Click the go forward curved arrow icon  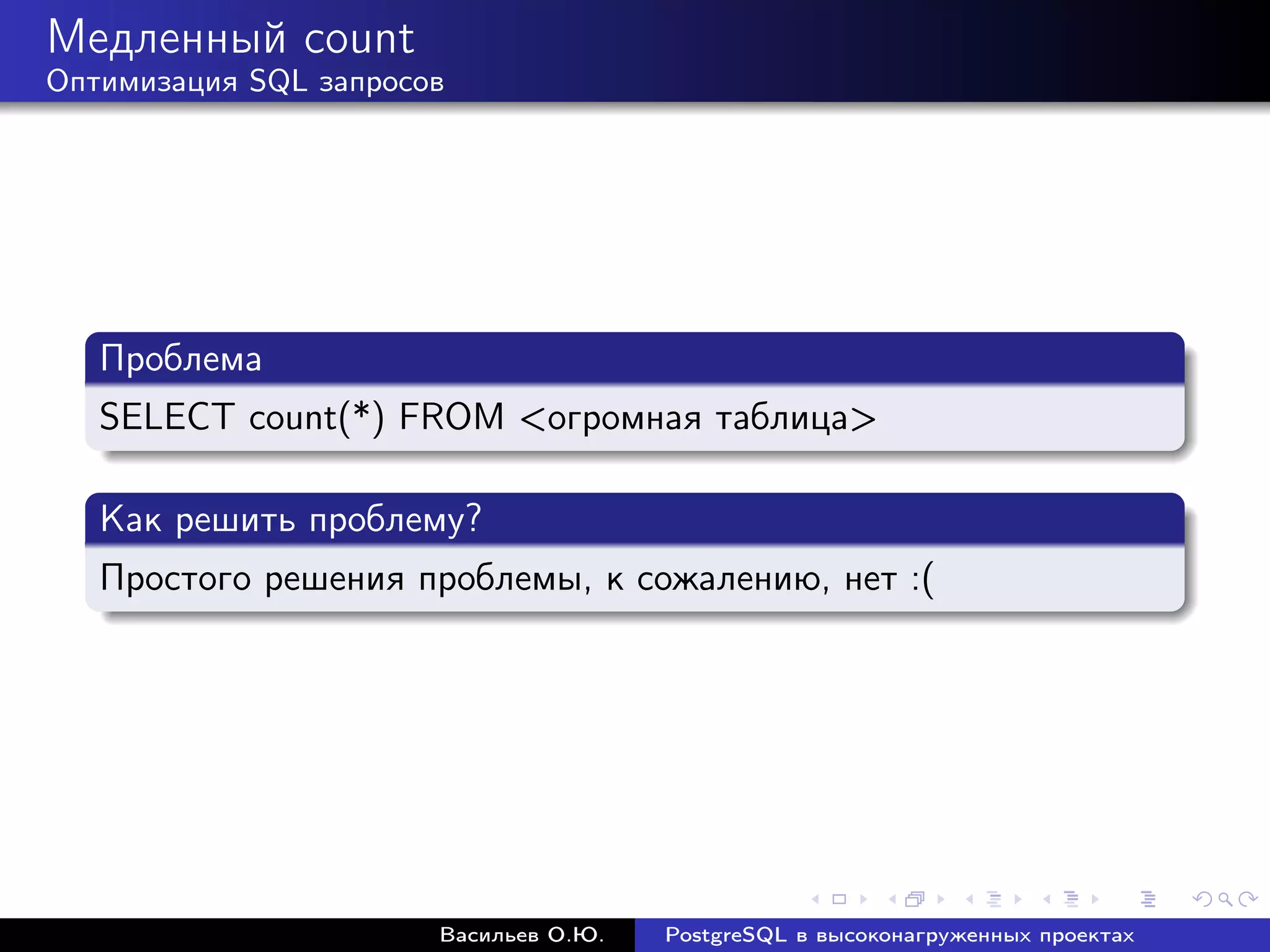1248,899
